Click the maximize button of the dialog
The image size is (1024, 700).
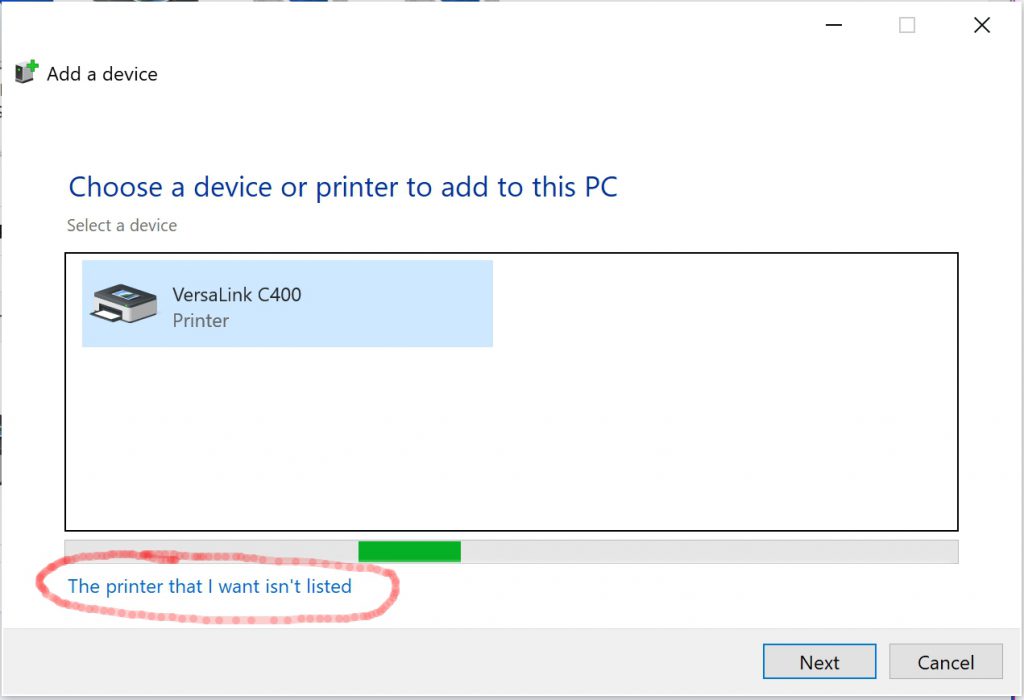pos(906,25)
